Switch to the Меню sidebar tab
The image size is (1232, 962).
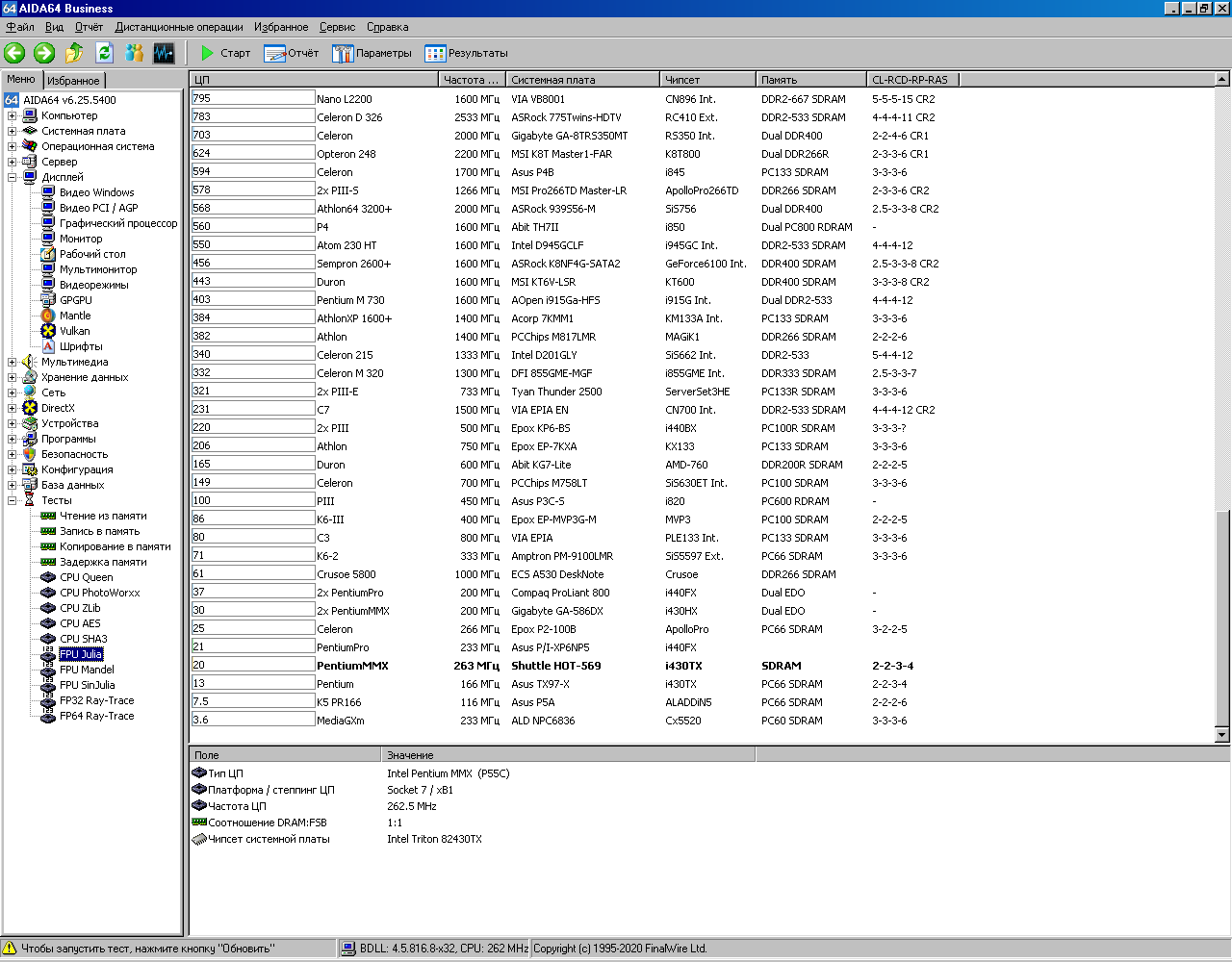[21, 79]
